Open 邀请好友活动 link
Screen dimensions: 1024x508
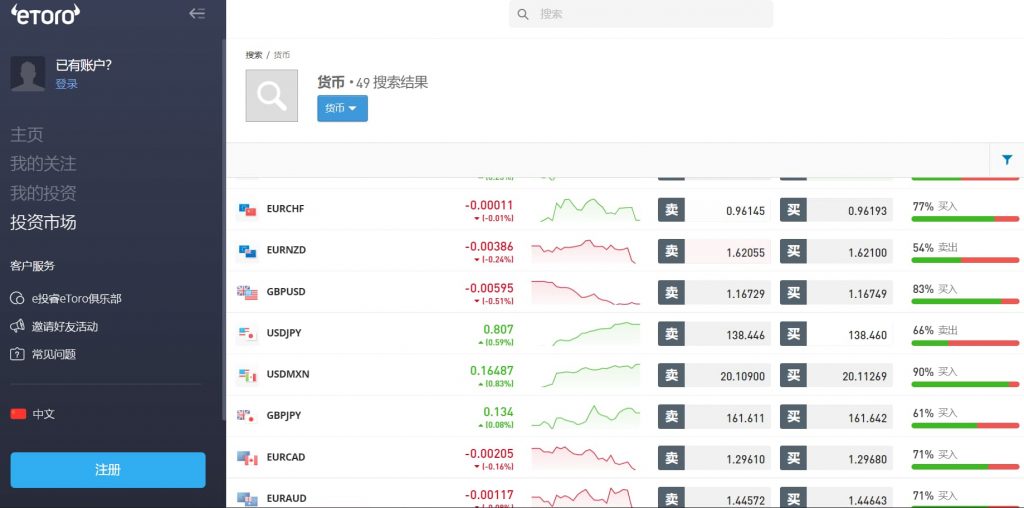65,326
